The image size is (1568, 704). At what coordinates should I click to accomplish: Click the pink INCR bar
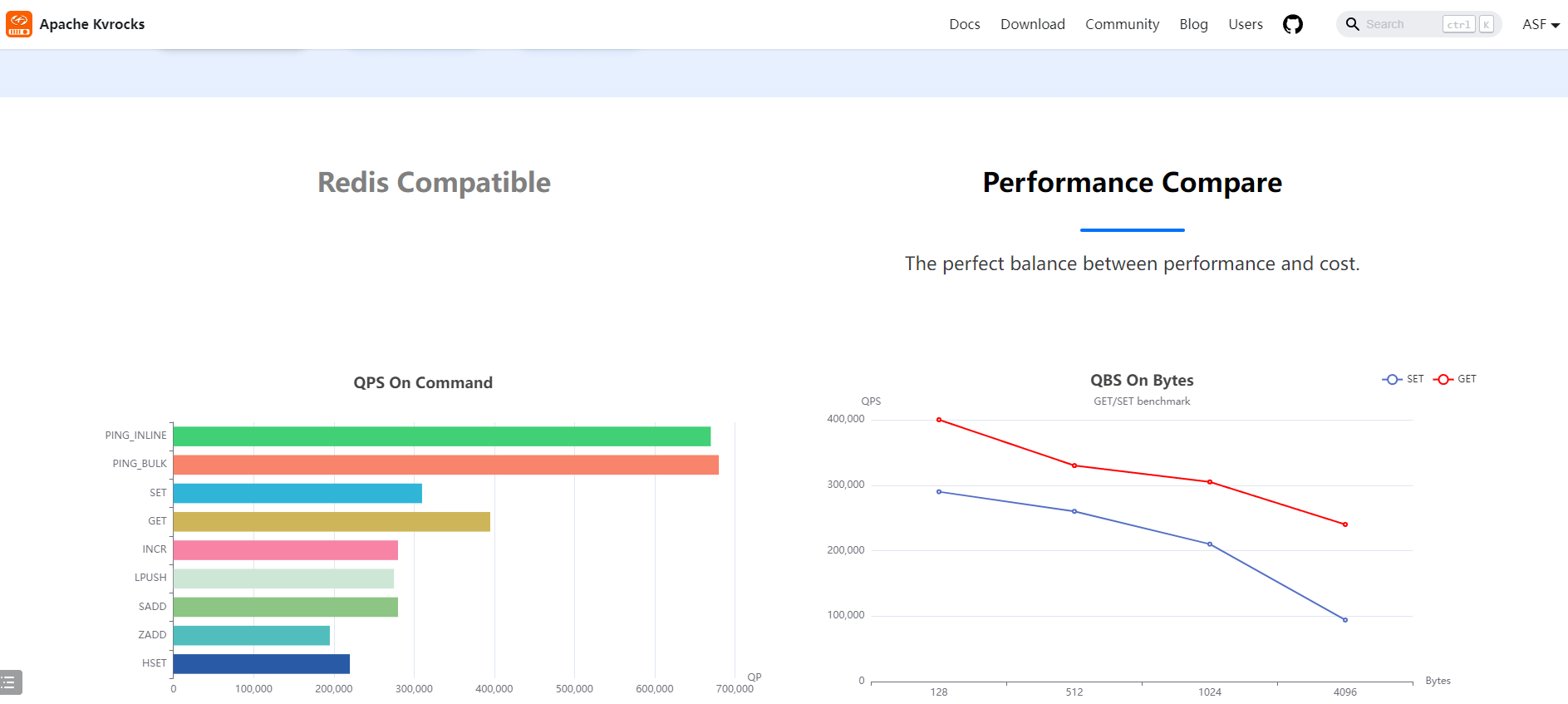(285, 550)
